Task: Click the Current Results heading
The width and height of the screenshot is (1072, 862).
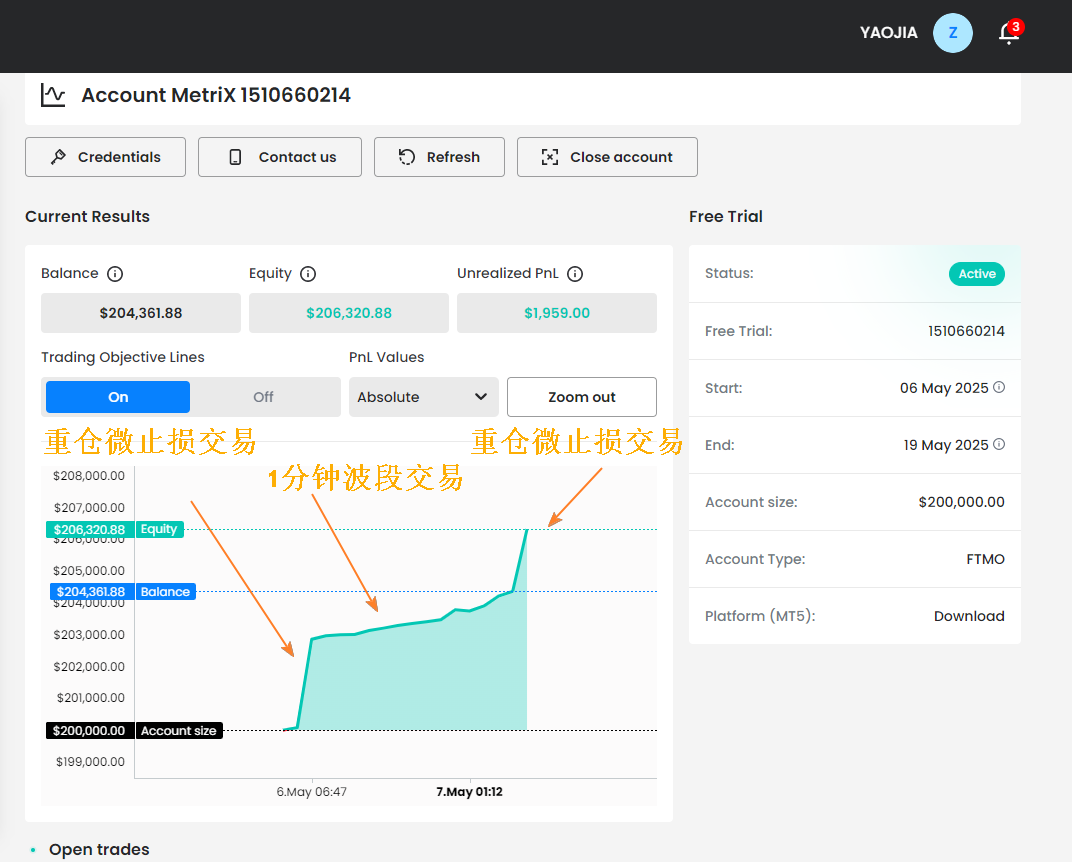Action: tap(88, 217)
